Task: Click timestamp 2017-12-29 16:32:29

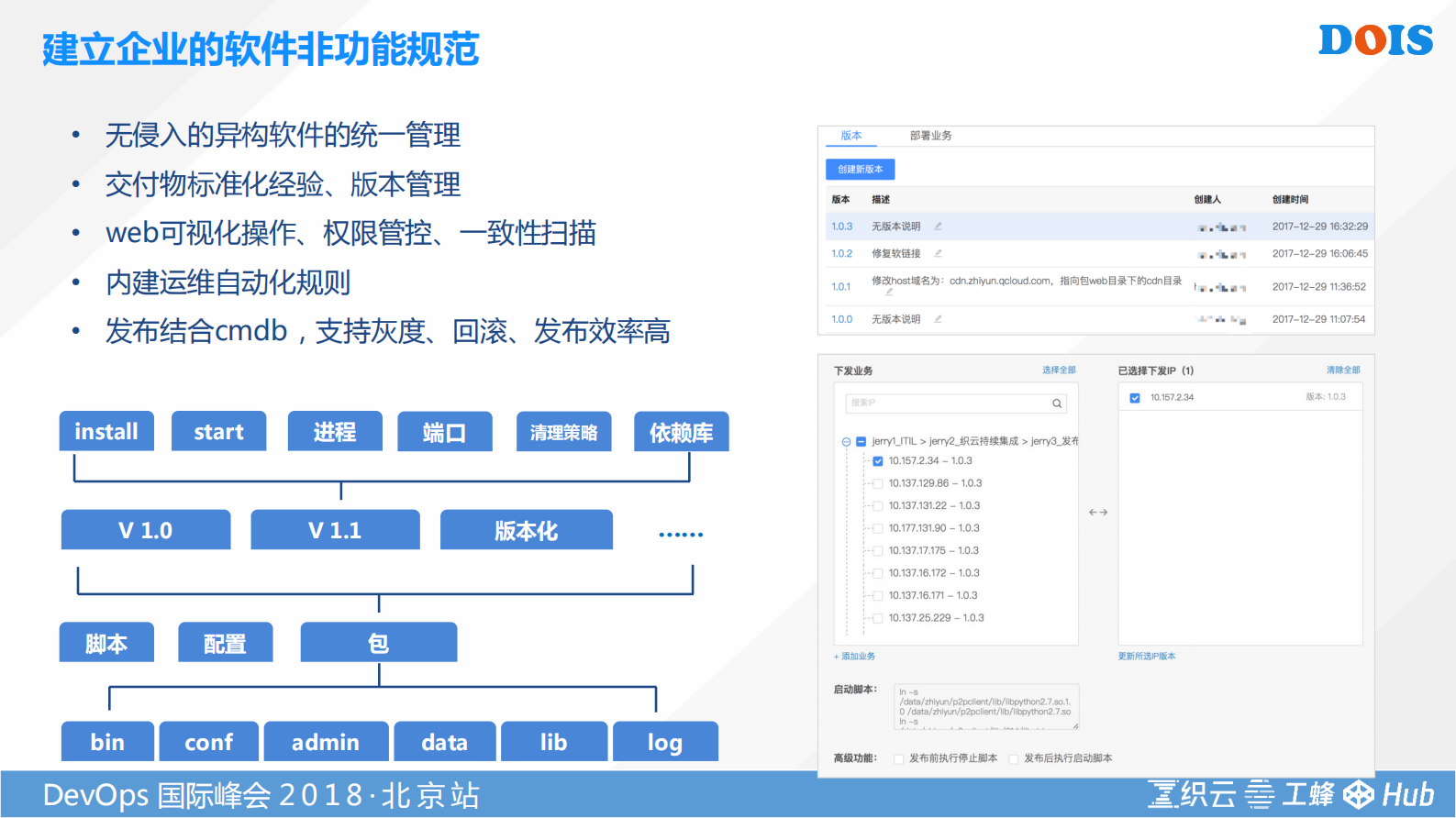Action: coord(1319,227)
